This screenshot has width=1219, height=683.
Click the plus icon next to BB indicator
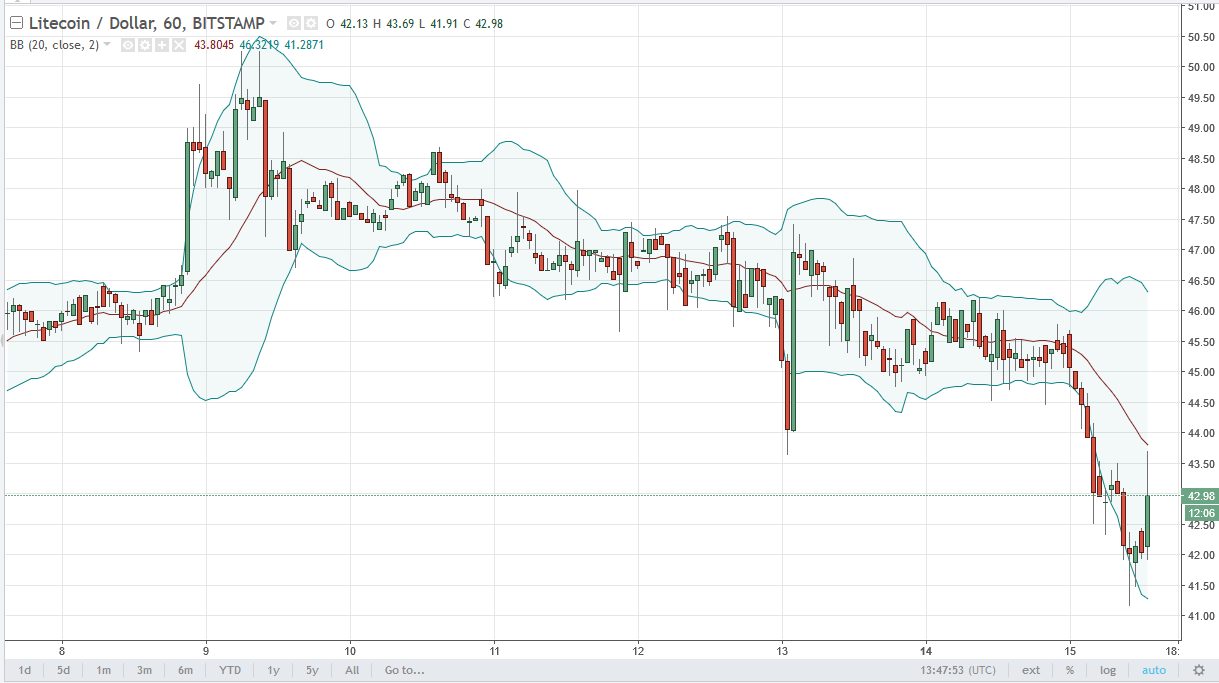click(x=161, y=45)
